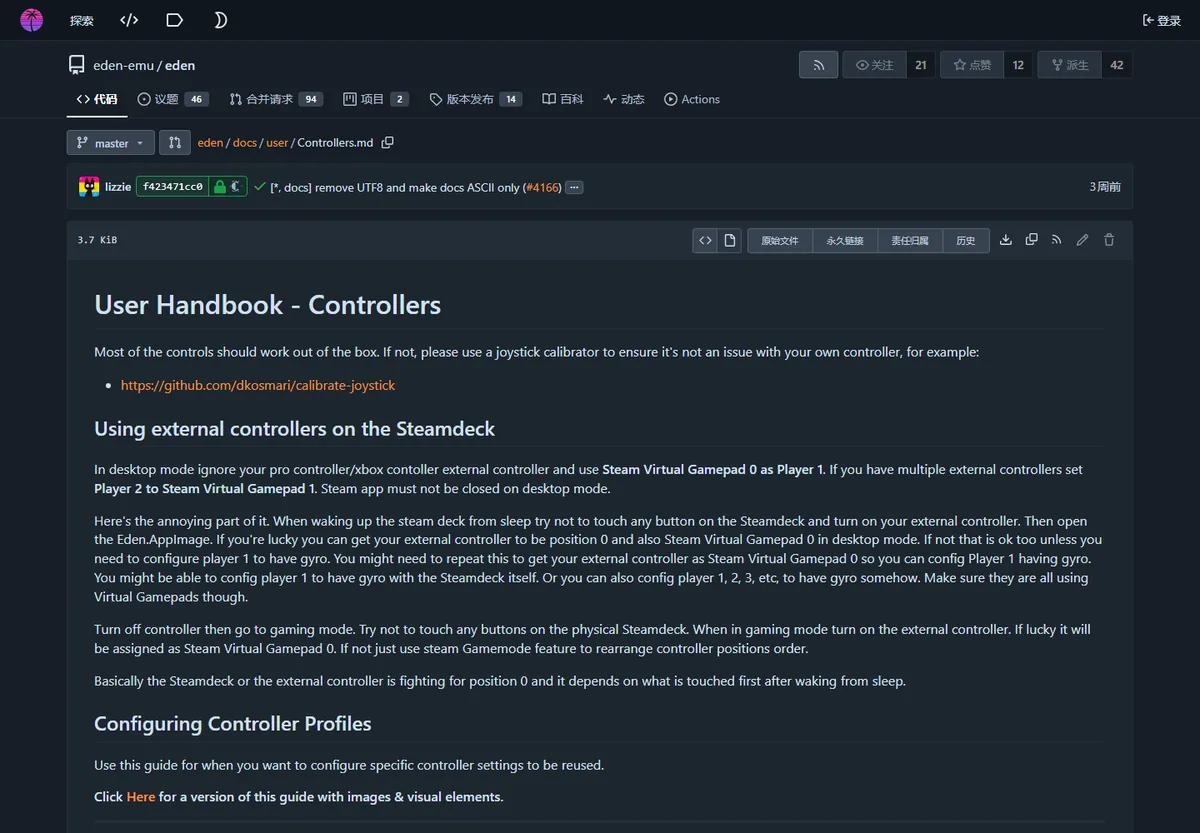Click the 关注 watch button
The image size is (1200, 833).
pyautogui.click(x=875, y=65)
